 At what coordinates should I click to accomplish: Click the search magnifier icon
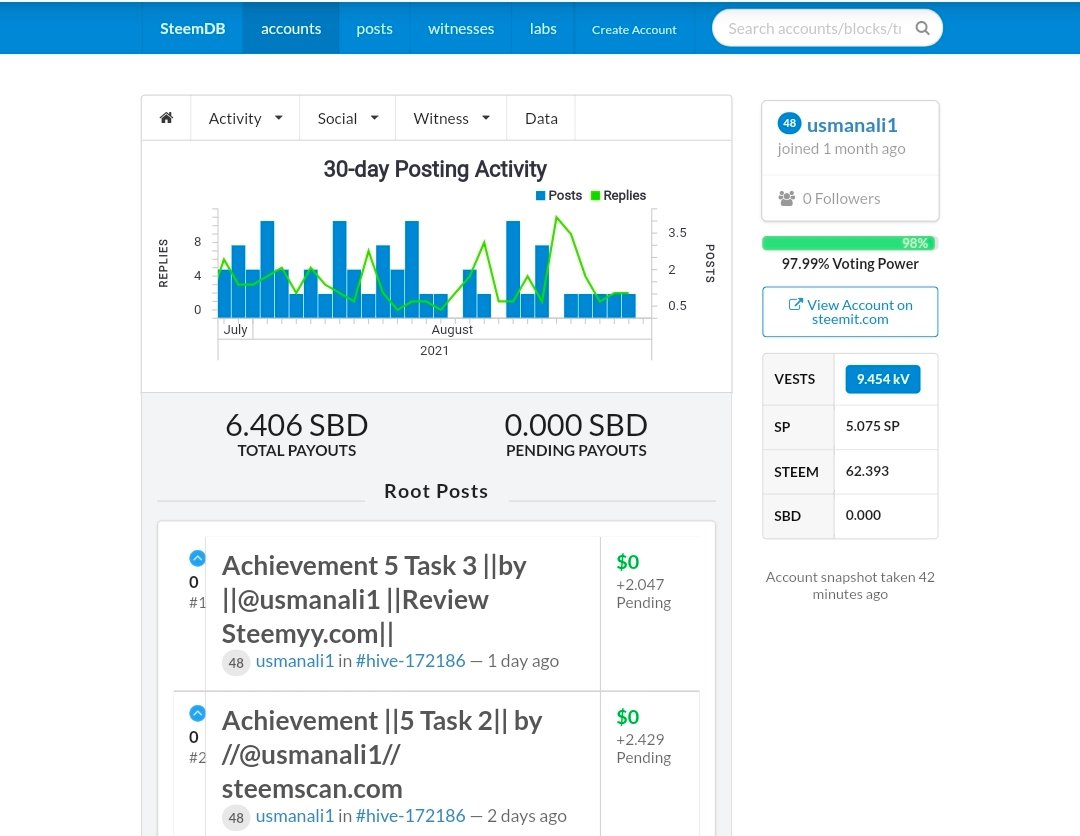point(922,28)
